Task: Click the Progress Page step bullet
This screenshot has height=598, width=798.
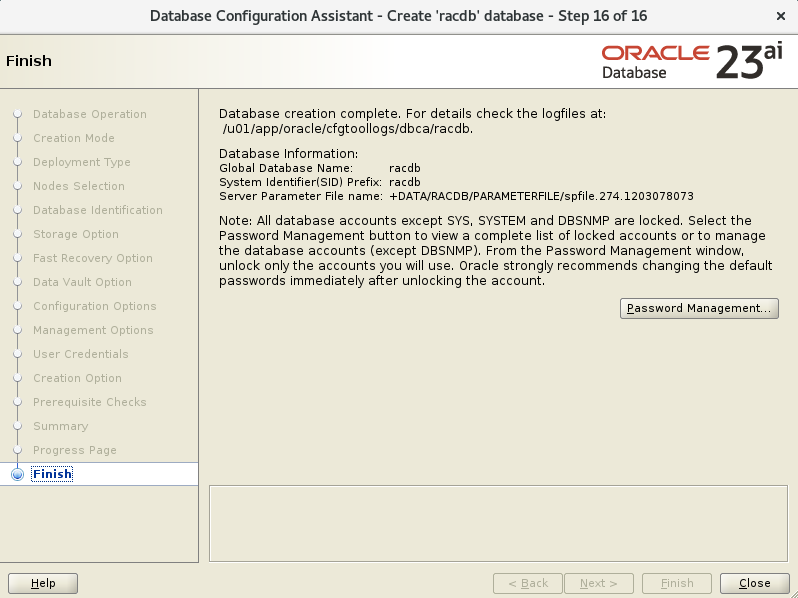Action: click(17, 450)
